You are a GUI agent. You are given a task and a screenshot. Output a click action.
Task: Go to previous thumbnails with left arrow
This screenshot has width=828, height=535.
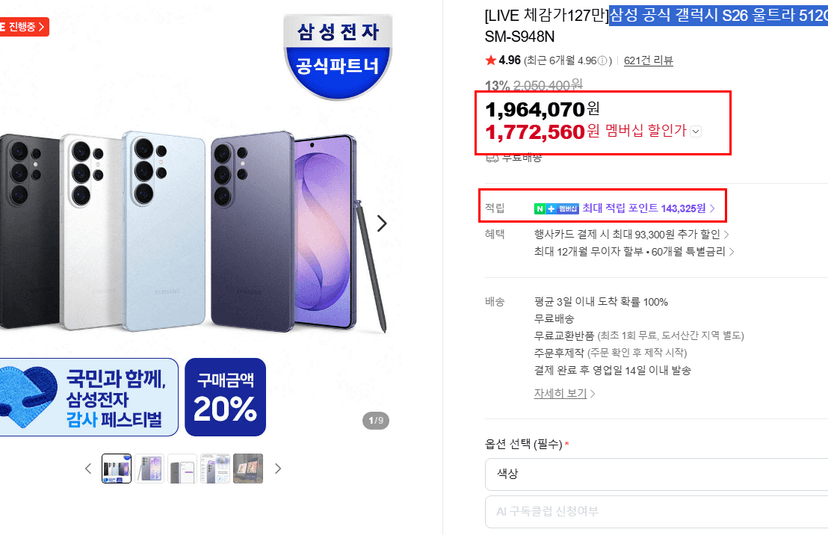(88, 468)
